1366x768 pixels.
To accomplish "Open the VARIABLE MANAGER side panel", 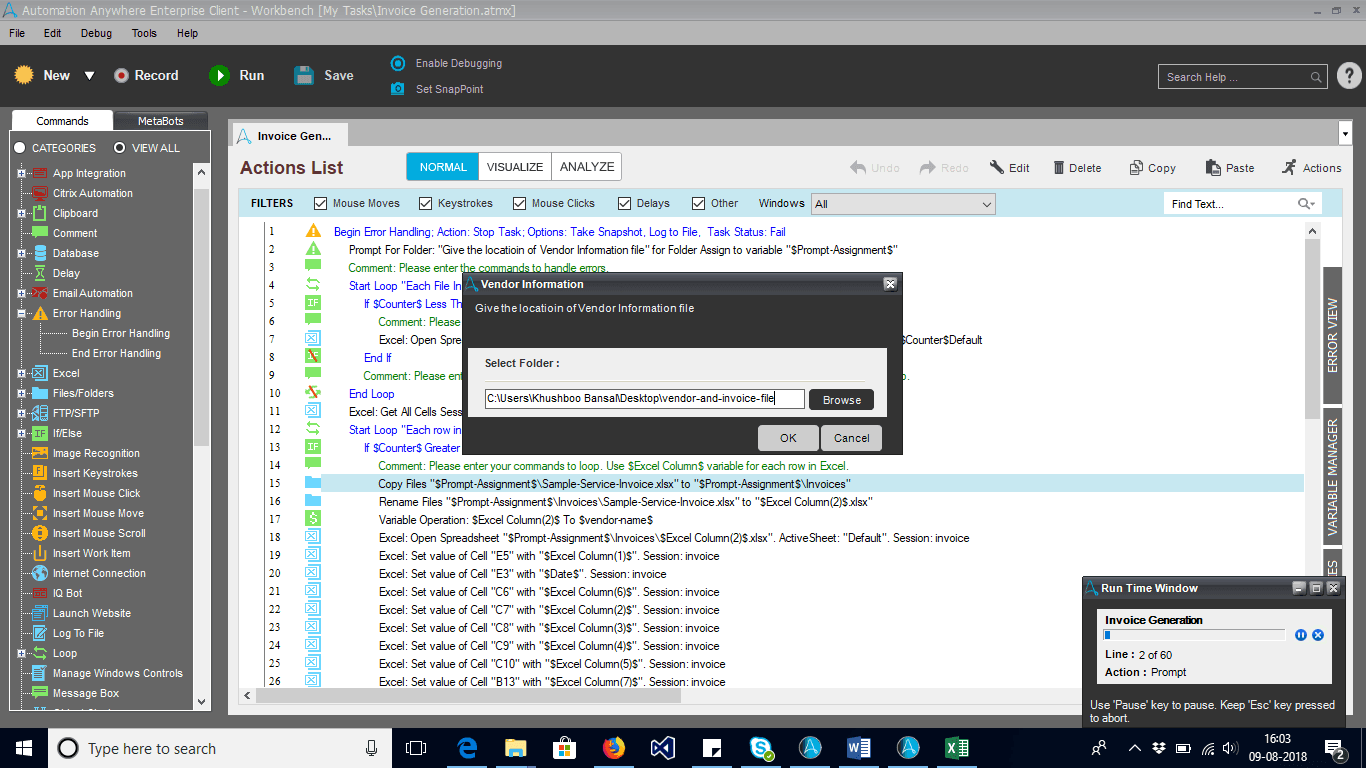I will [1333, 477].
